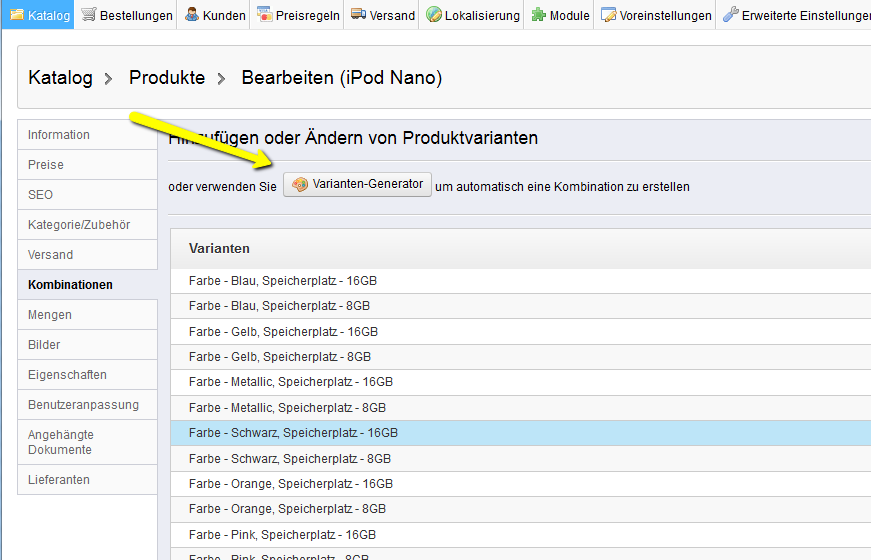Switch to the Preise tab
Screen dimensions: 871x560
[87, 164]
